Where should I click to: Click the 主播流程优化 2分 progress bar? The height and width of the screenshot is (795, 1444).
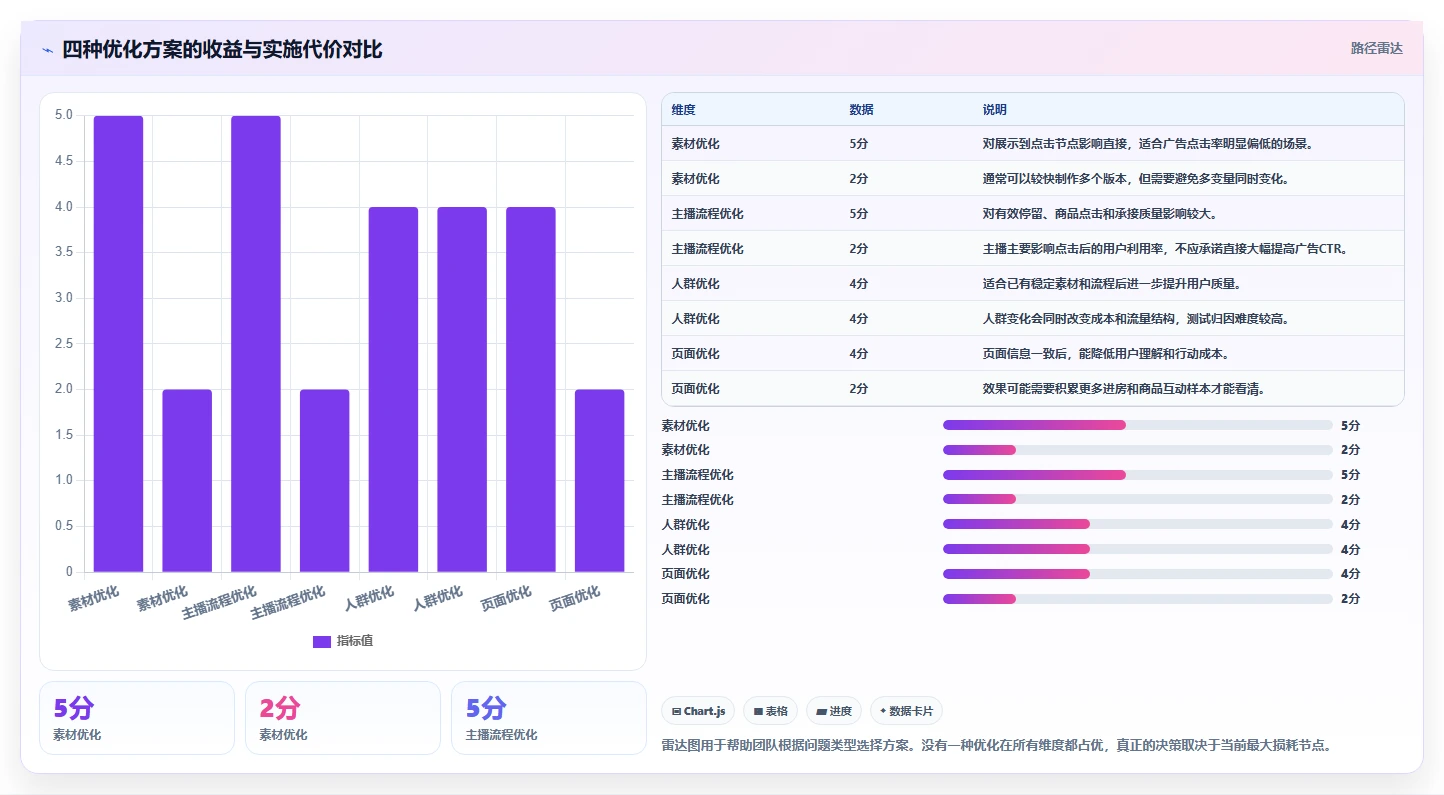click(1138, 499)
